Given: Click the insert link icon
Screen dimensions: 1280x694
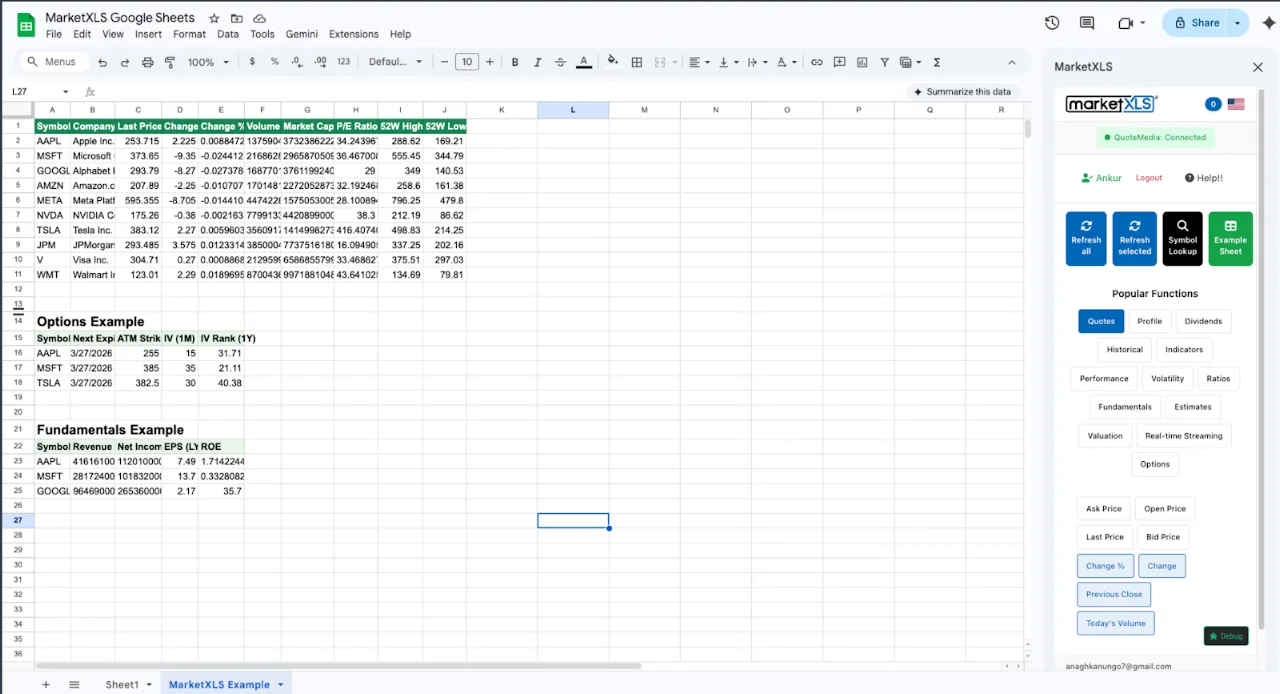Looking at the screenshot, I should pyautogui.click(x=817, y=62).
